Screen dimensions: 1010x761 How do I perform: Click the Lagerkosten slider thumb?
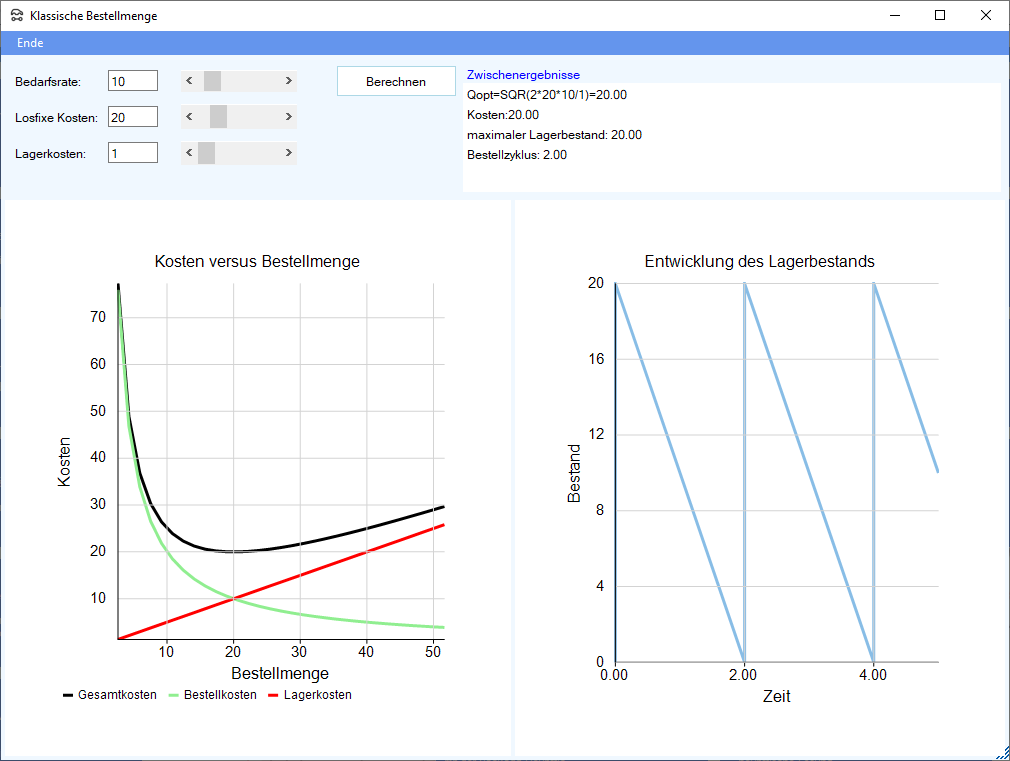coord(206,153)
